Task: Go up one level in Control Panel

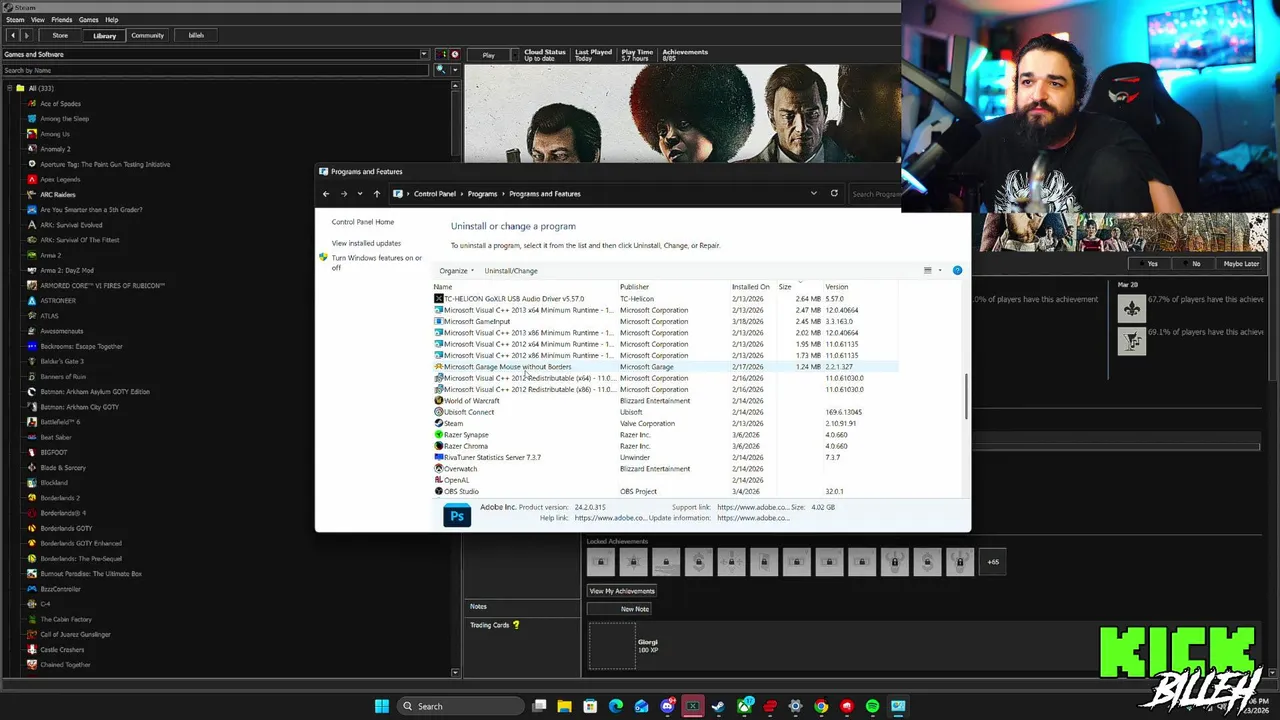Action: pyautogui.click(x=377, y=194)
